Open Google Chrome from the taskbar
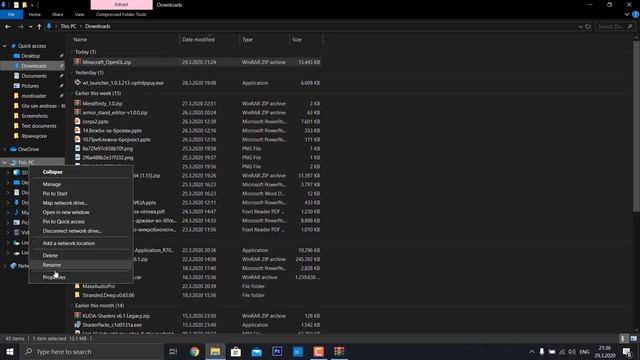 (x=195, y=351)
